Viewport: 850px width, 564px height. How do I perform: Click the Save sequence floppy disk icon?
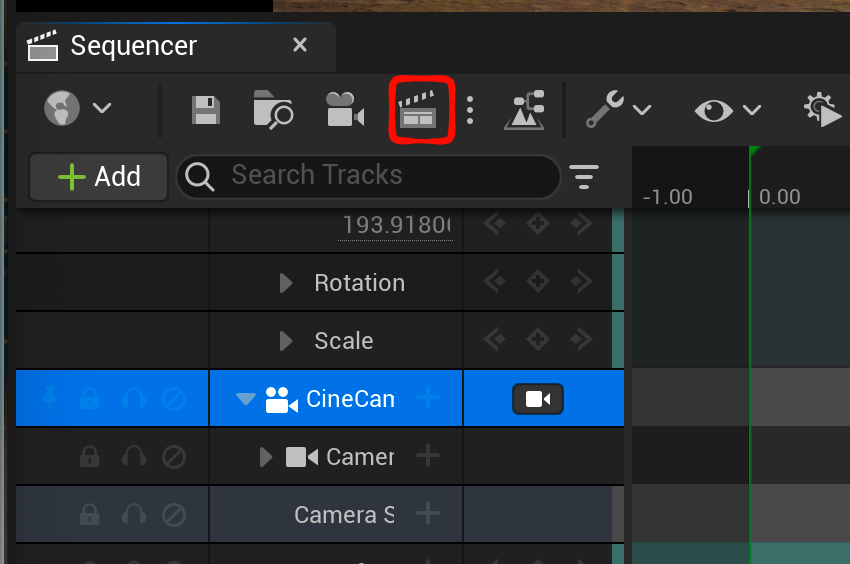click(206, 109)
